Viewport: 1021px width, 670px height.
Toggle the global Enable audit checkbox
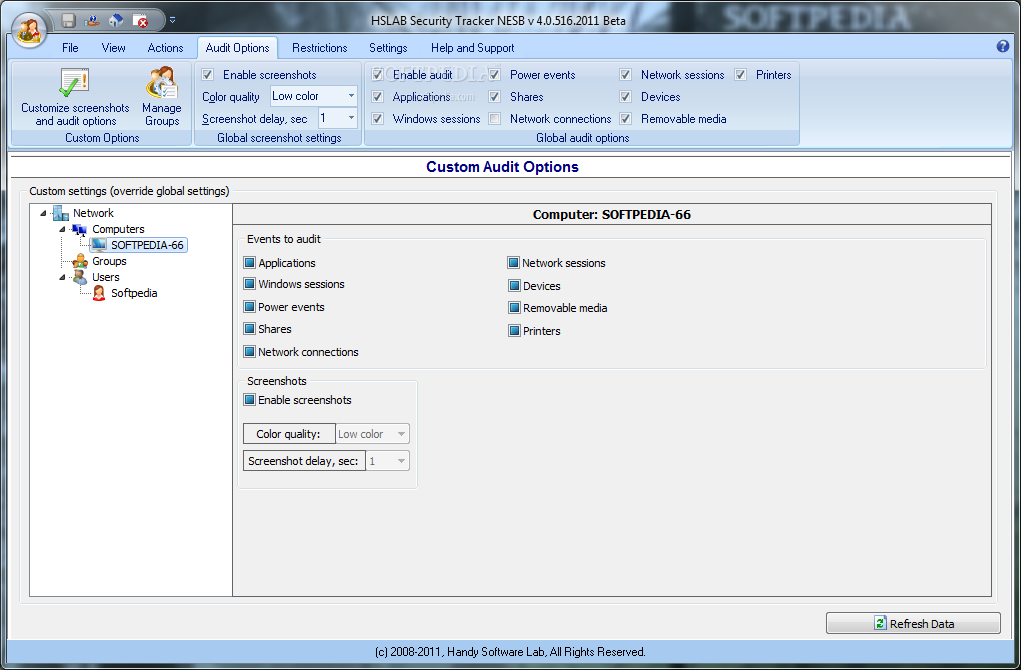coord(377,74)
